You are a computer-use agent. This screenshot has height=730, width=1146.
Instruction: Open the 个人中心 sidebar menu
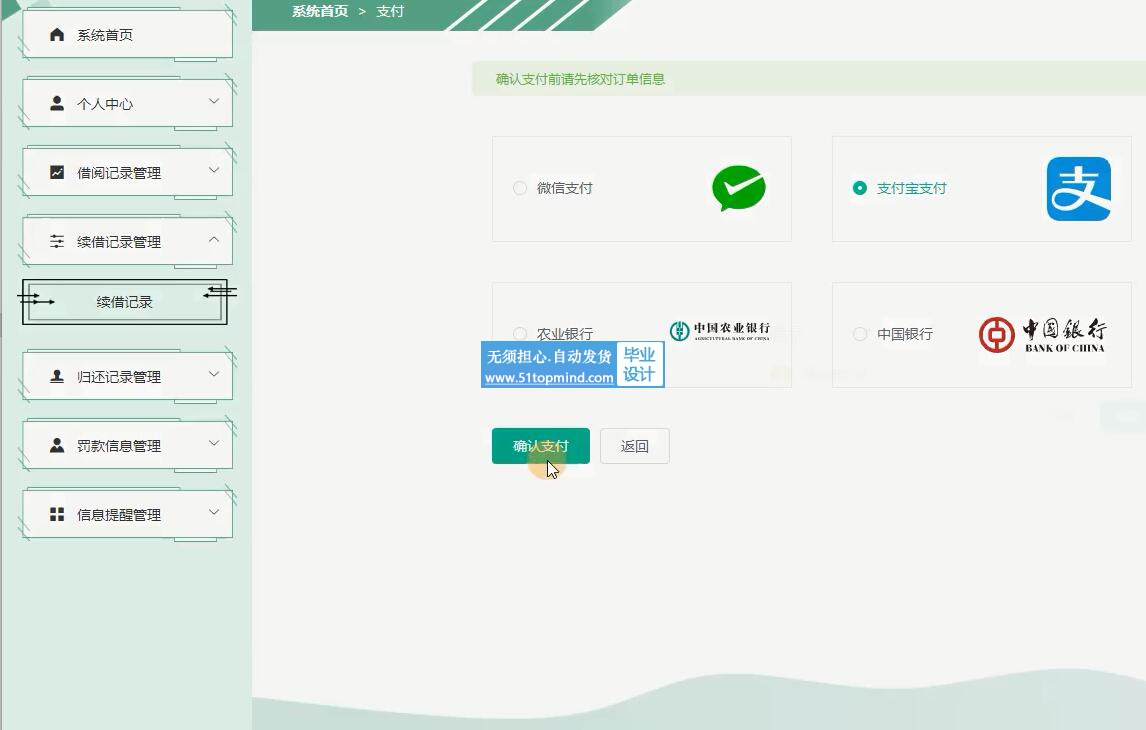point(128,103)
